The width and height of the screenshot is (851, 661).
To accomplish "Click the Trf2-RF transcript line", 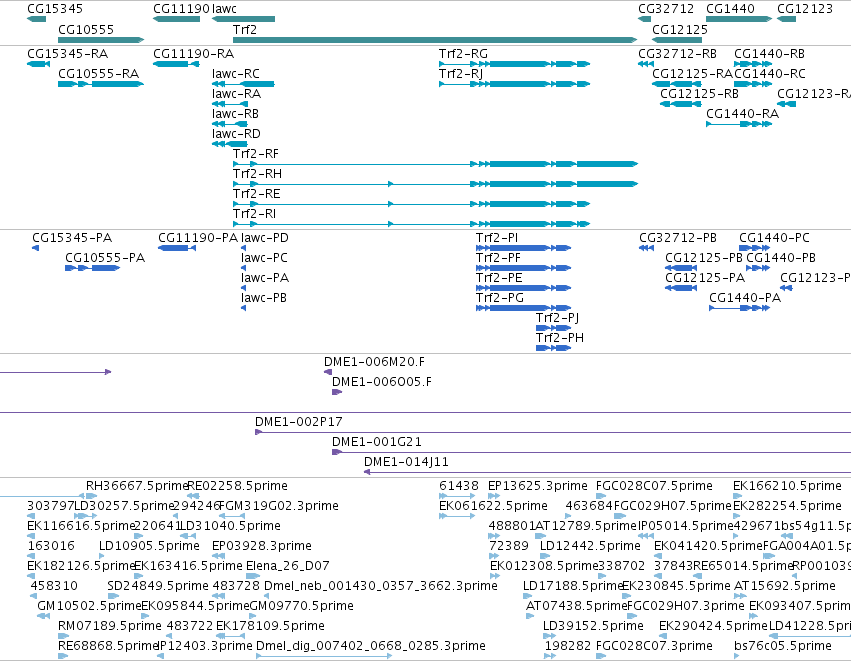I will [435, 164].
